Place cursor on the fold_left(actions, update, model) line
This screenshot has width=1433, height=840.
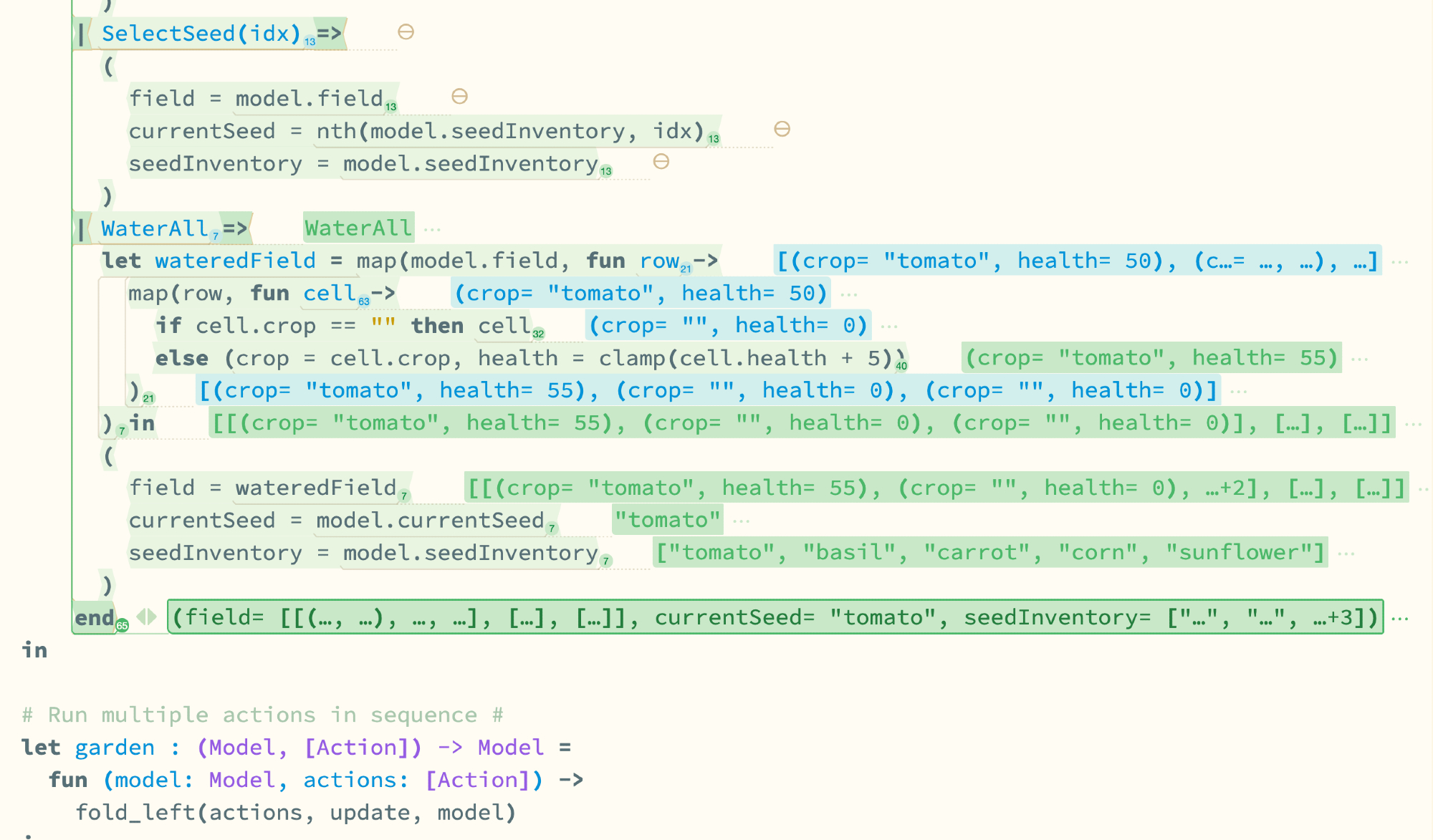295,813
